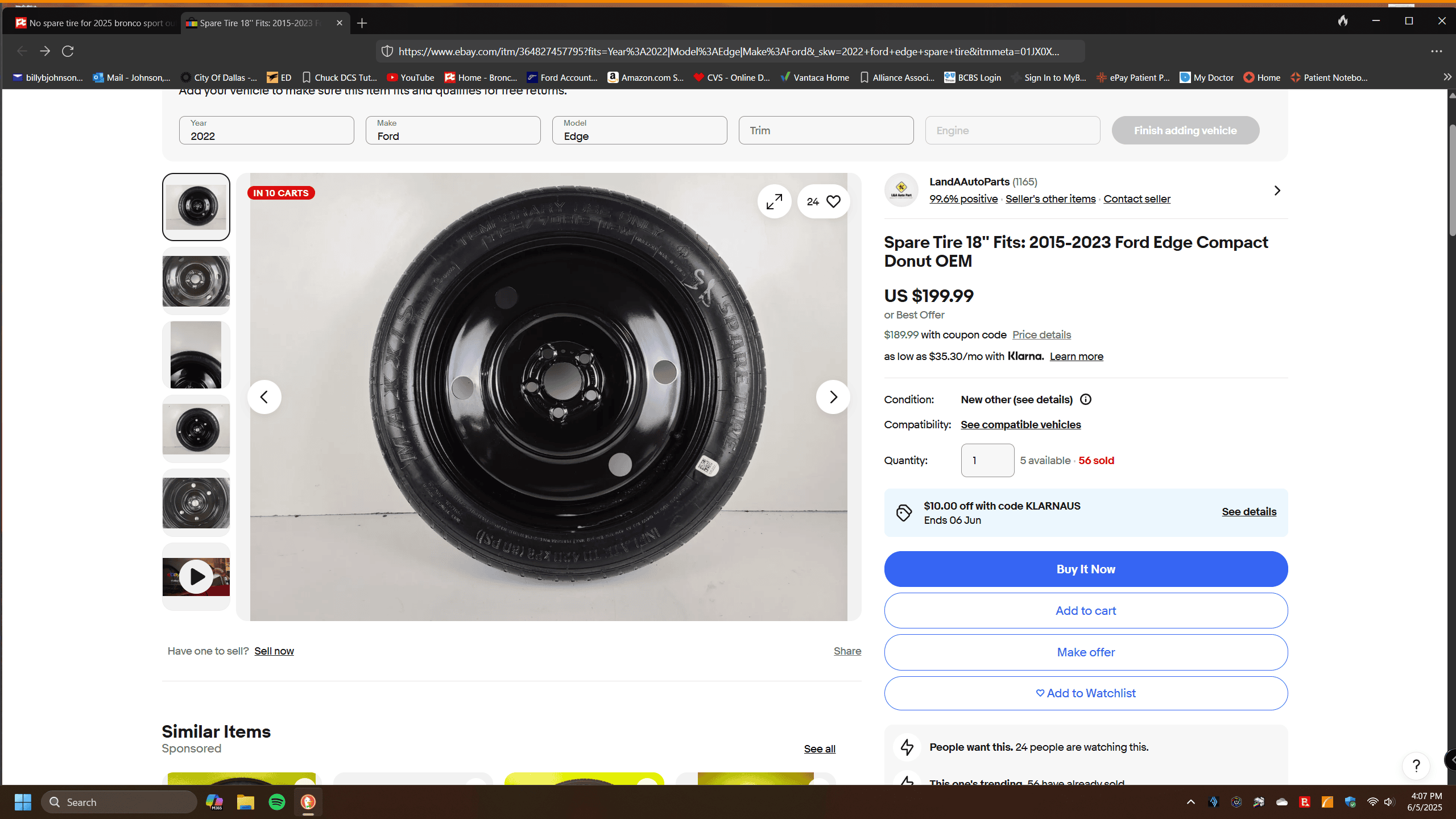
Task: Open the Engine dropdown
Action: click(x=1012, y=130)
